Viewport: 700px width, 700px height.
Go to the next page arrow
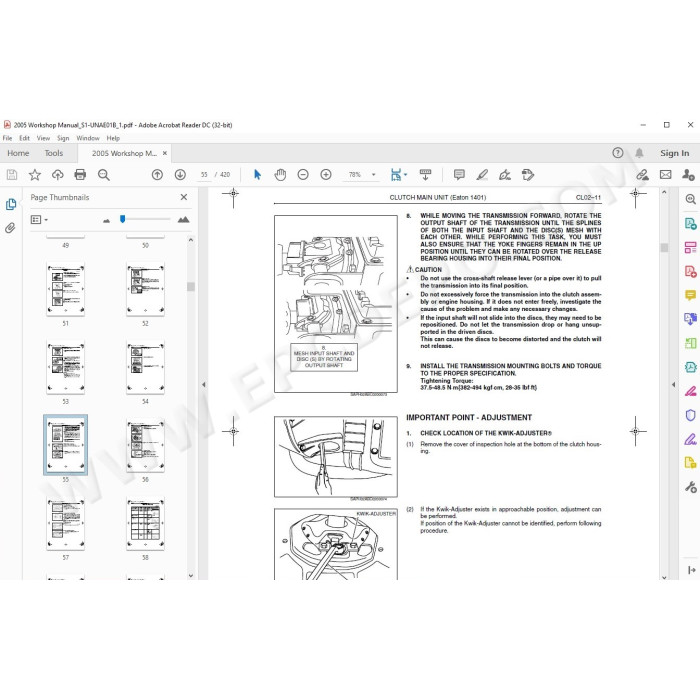pyautogui.click(x=180, y=175)
